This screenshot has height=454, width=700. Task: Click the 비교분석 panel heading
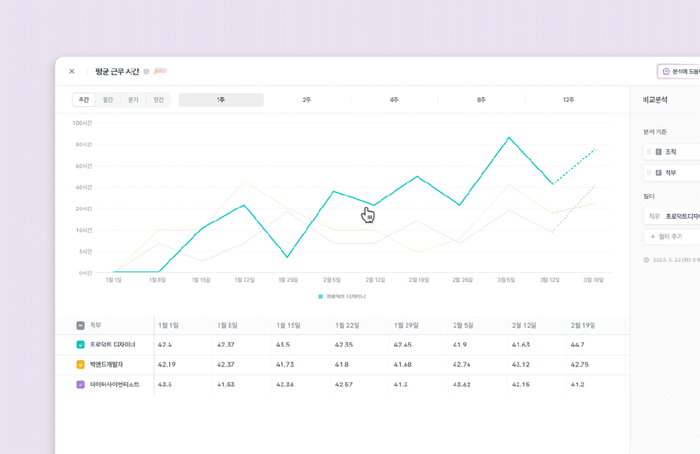click(x=655, y=100)
